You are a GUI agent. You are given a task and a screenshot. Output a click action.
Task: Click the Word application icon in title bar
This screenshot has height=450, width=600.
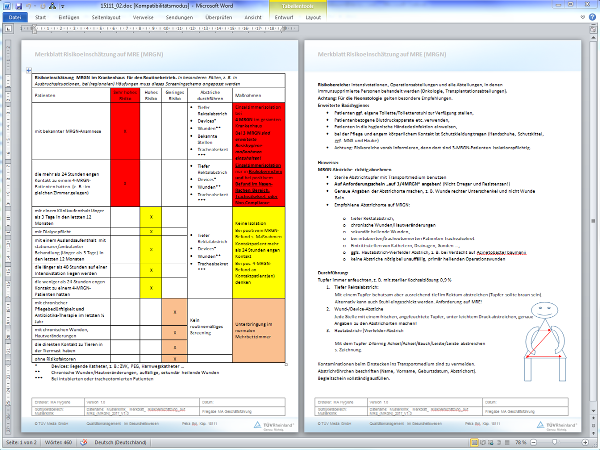click(6, 5)
